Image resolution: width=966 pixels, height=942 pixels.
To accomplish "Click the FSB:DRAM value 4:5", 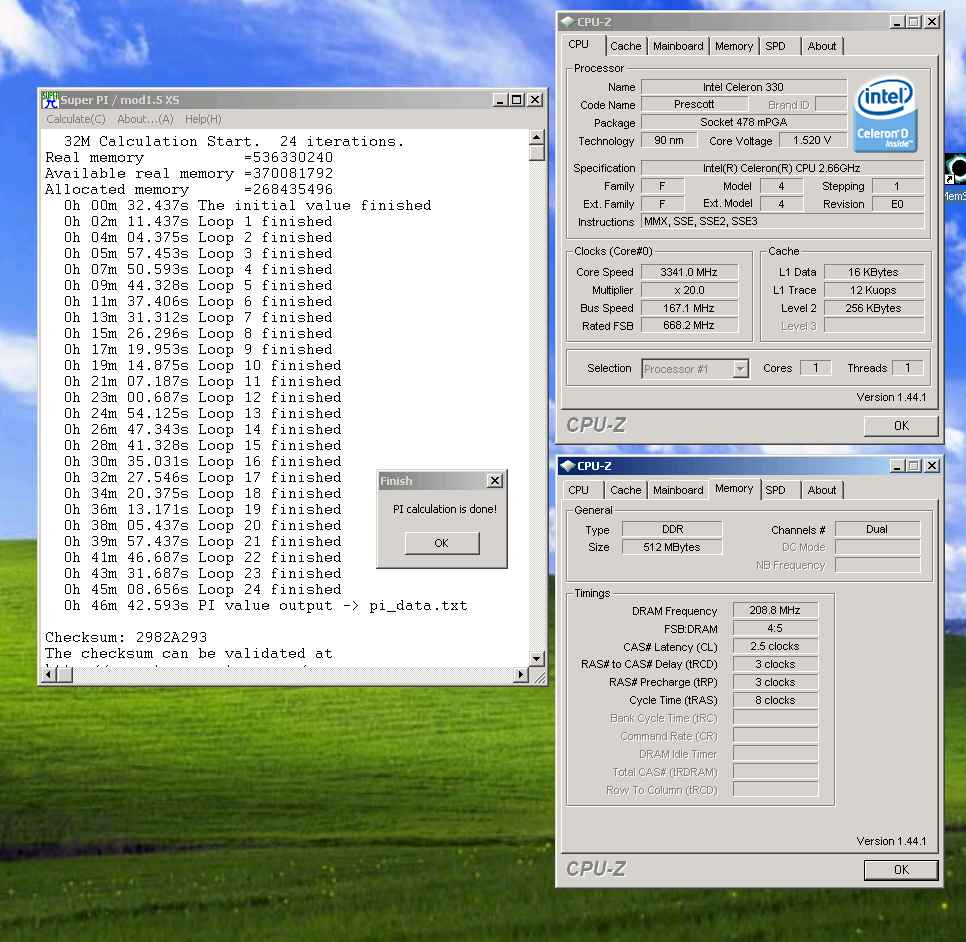I will [775, 628].
